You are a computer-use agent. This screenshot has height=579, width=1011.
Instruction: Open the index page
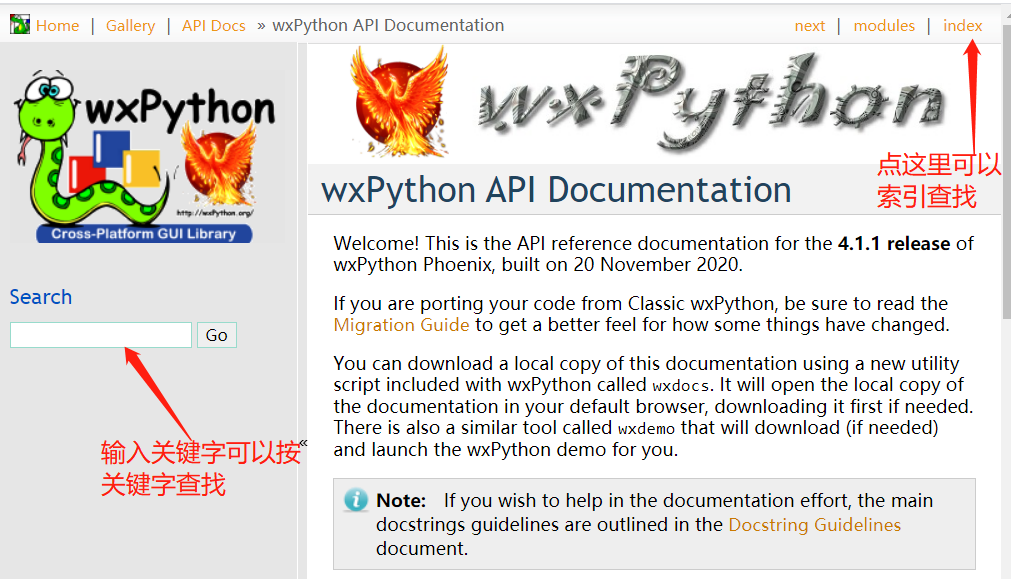[x=962, y=25]
